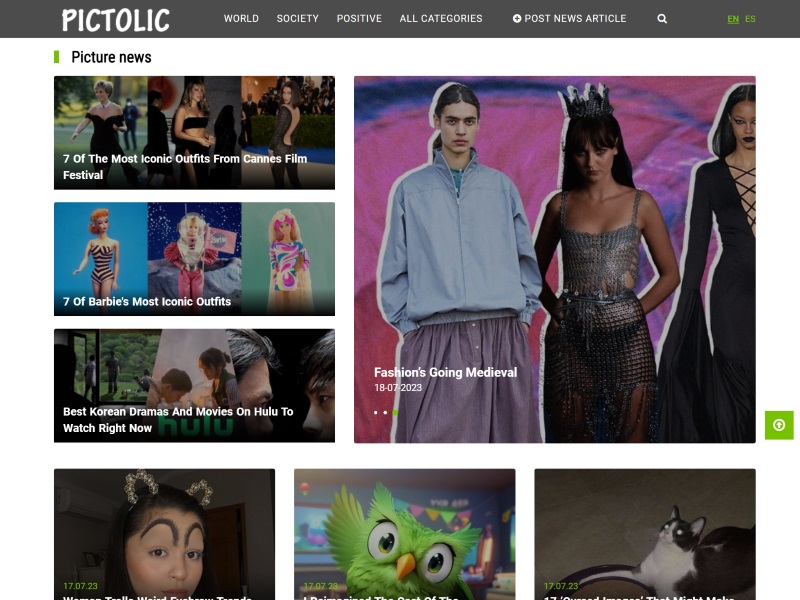Open the WORLD section

[242, 18]
